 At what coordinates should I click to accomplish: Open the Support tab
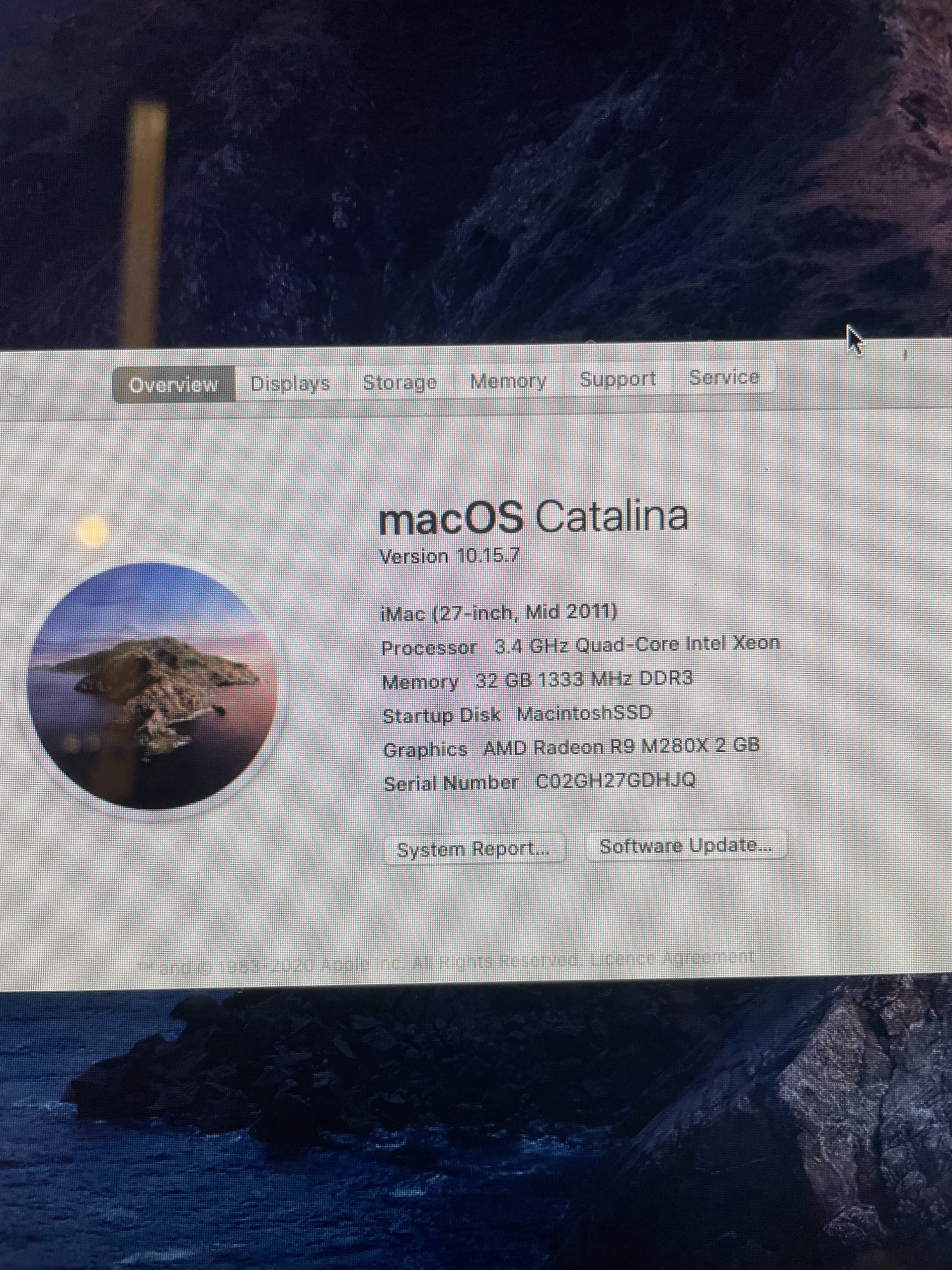(x=618, y=378)
